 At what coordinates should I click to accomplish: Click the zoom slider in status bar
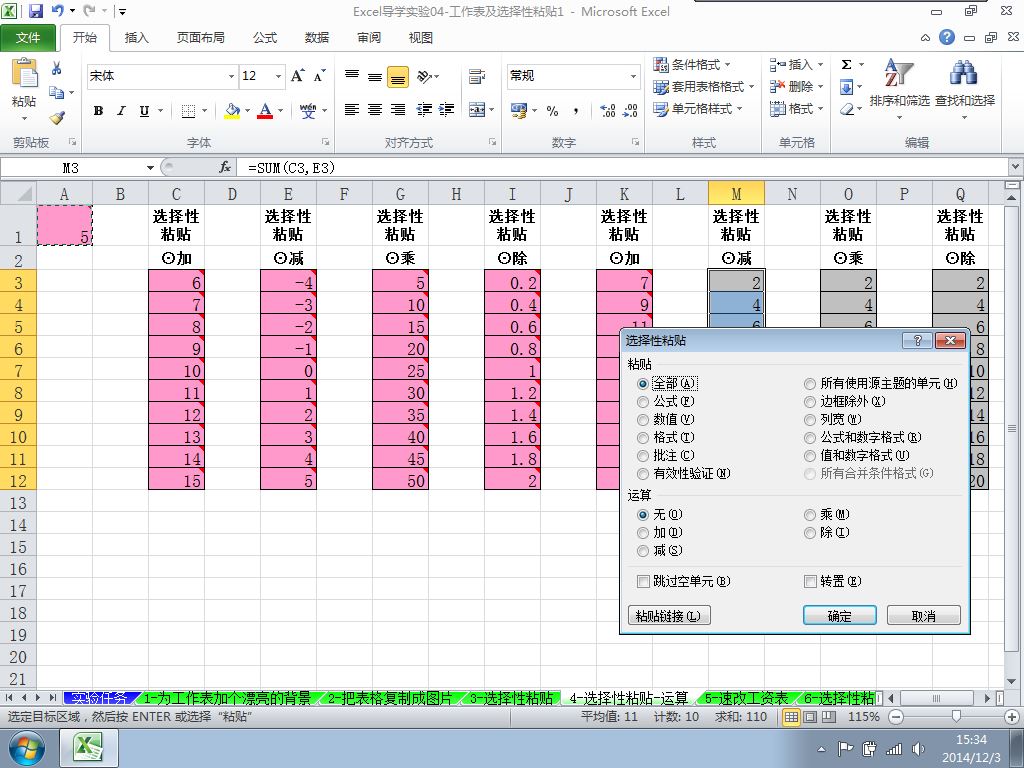pyautogui.click(x=957, y=717)
